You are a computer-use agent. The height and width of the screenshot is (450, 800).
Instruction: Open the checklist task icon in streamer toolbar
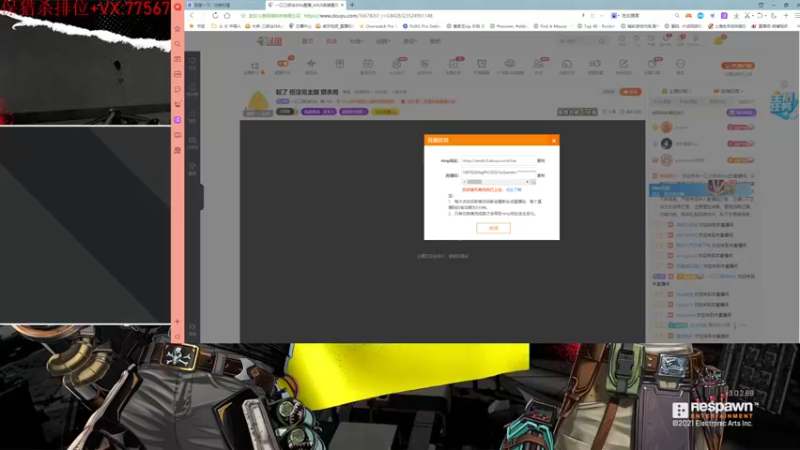point(453,64)
